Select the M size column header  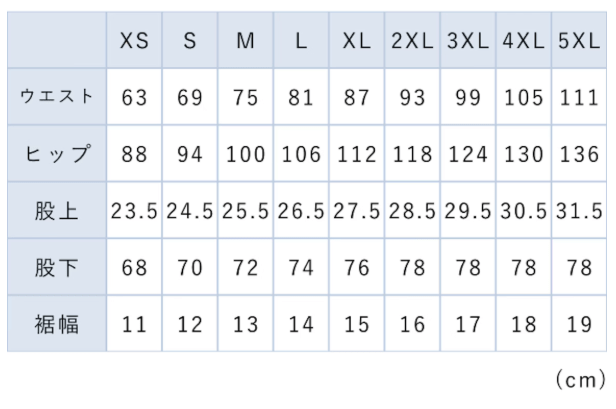pyautogui.click(x=245, y=42)
